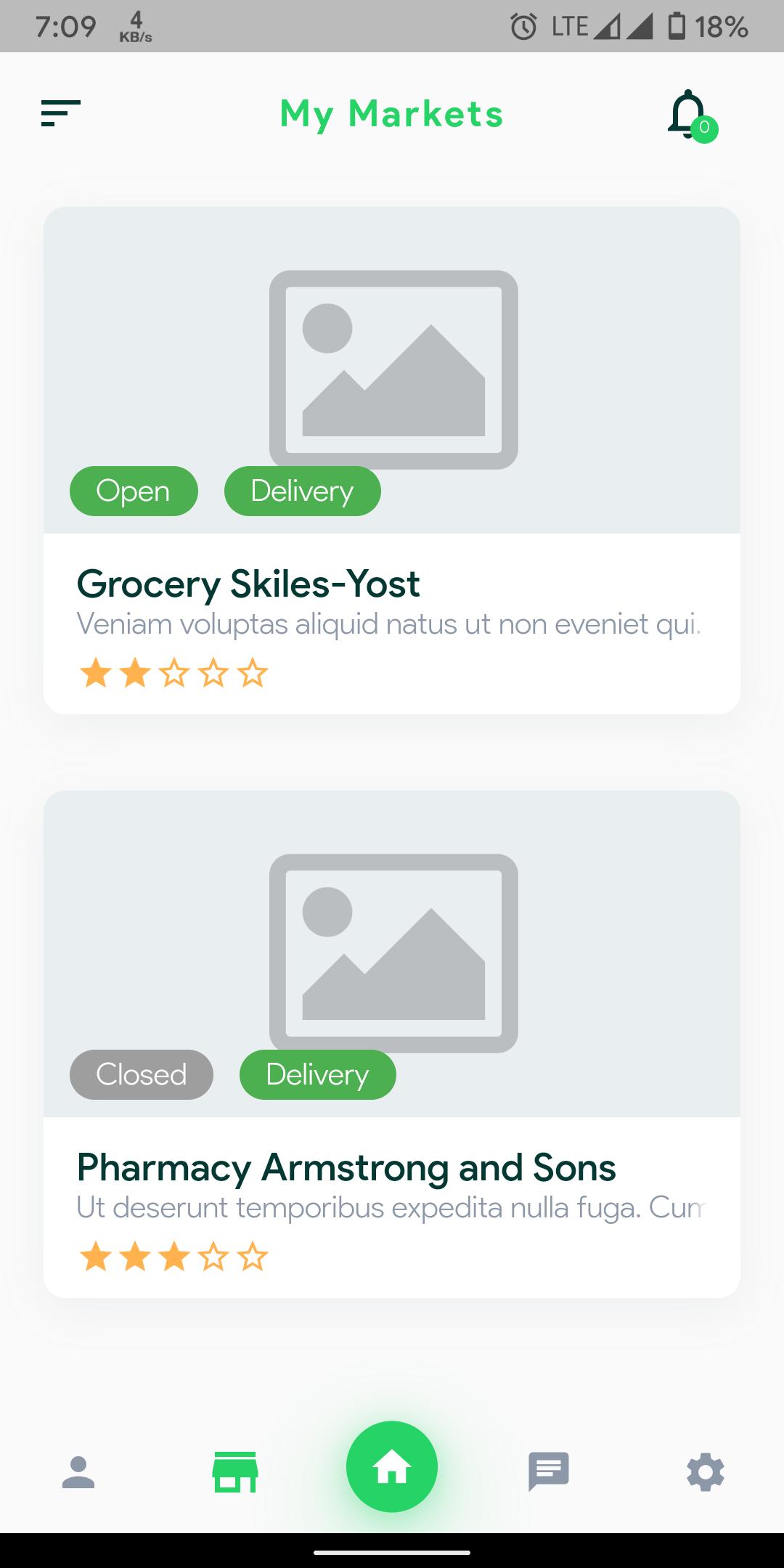
Task: Tap the profile person icon
Action: 78,1472
